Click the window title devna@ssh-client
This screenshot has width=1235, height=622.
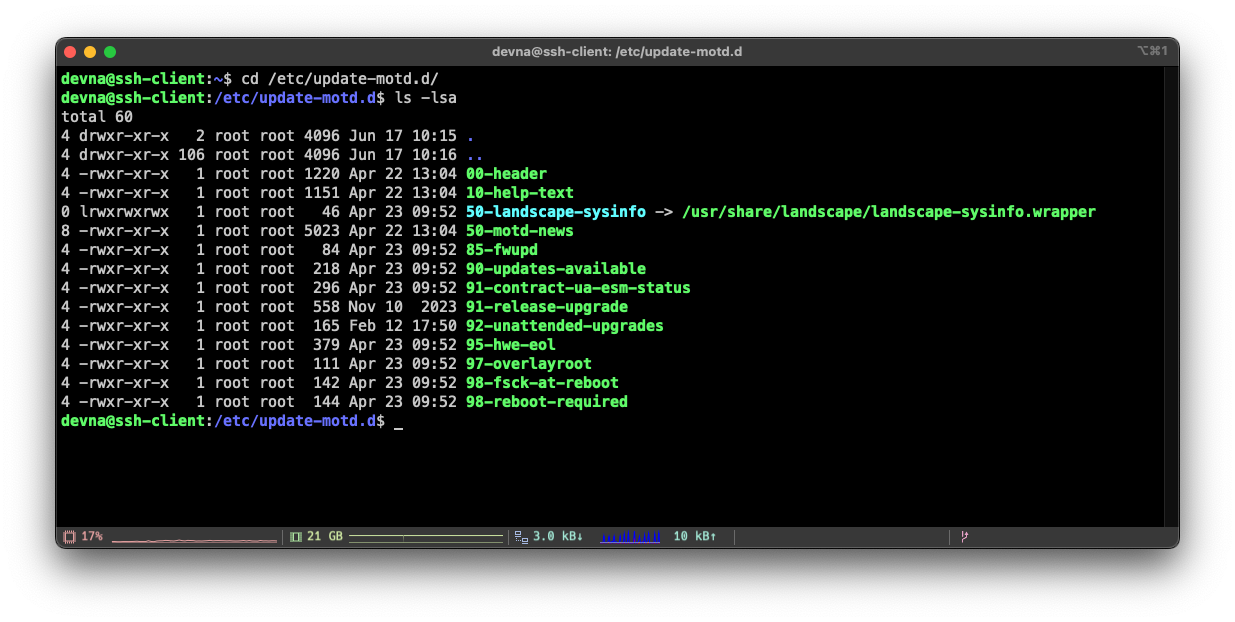[x=617, y=52]
